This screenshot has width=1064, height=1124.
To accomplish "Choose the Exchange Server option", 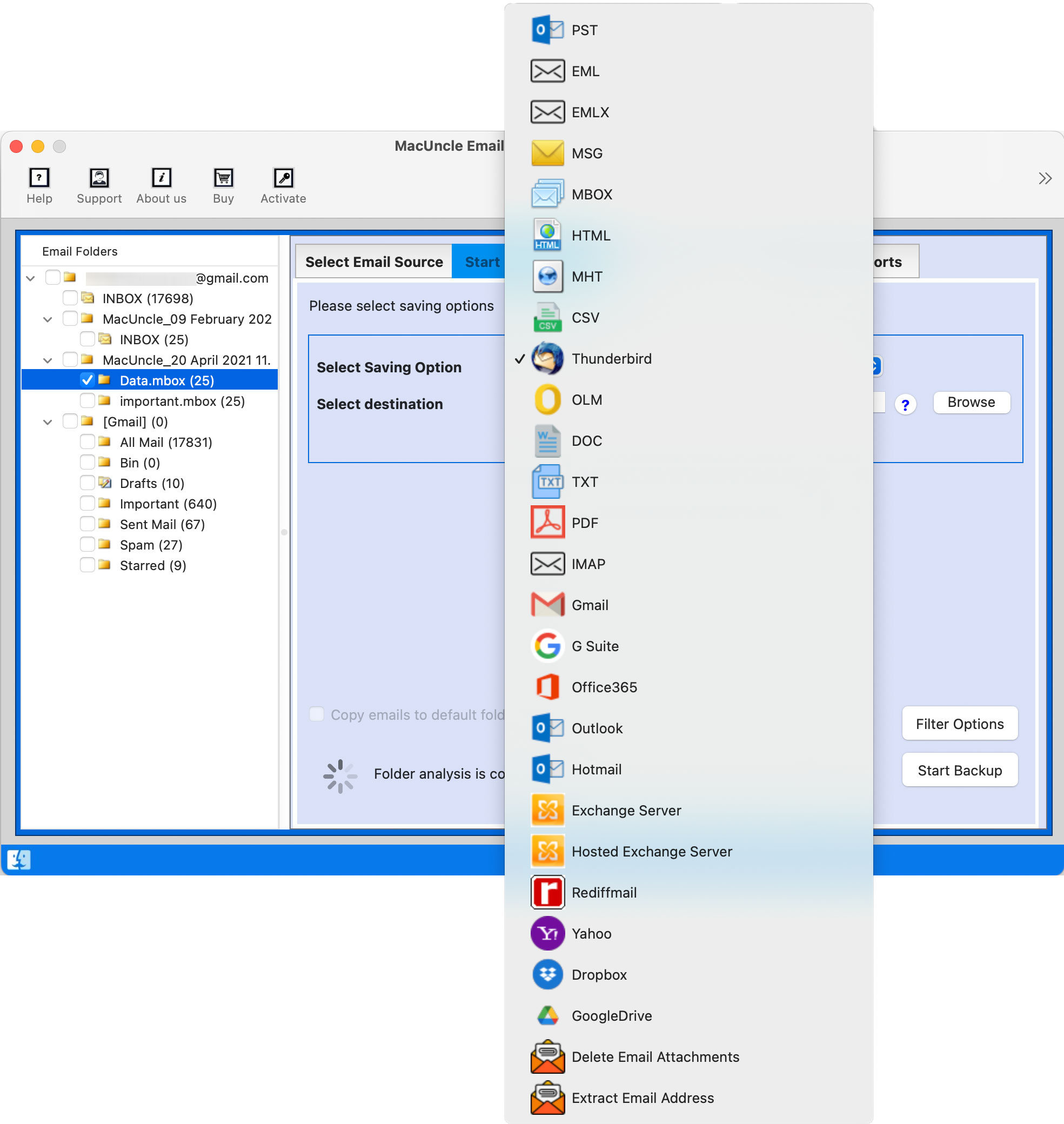I will point(626,810).
